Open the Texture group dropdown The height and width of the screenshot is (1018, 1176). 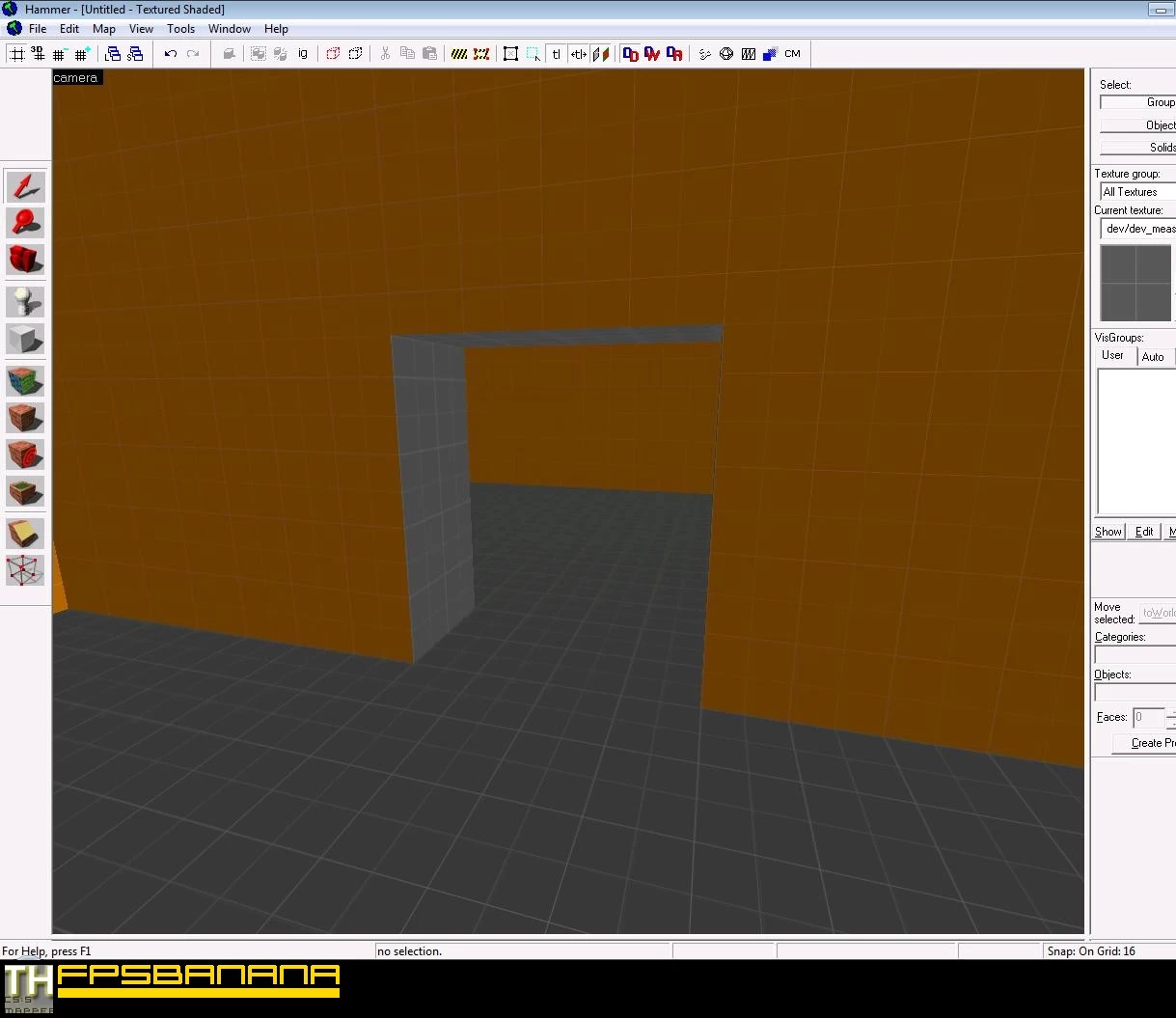[x=1138, y=192]
